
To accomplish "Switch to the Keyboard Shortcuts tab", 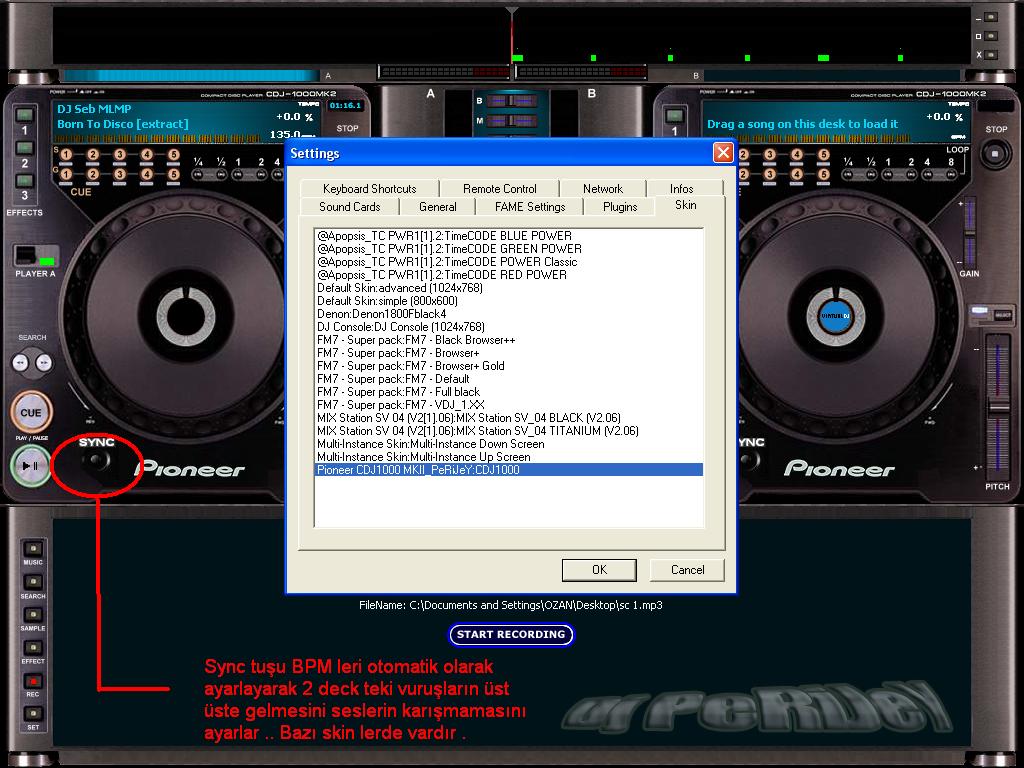I will (x=370, y=189).
